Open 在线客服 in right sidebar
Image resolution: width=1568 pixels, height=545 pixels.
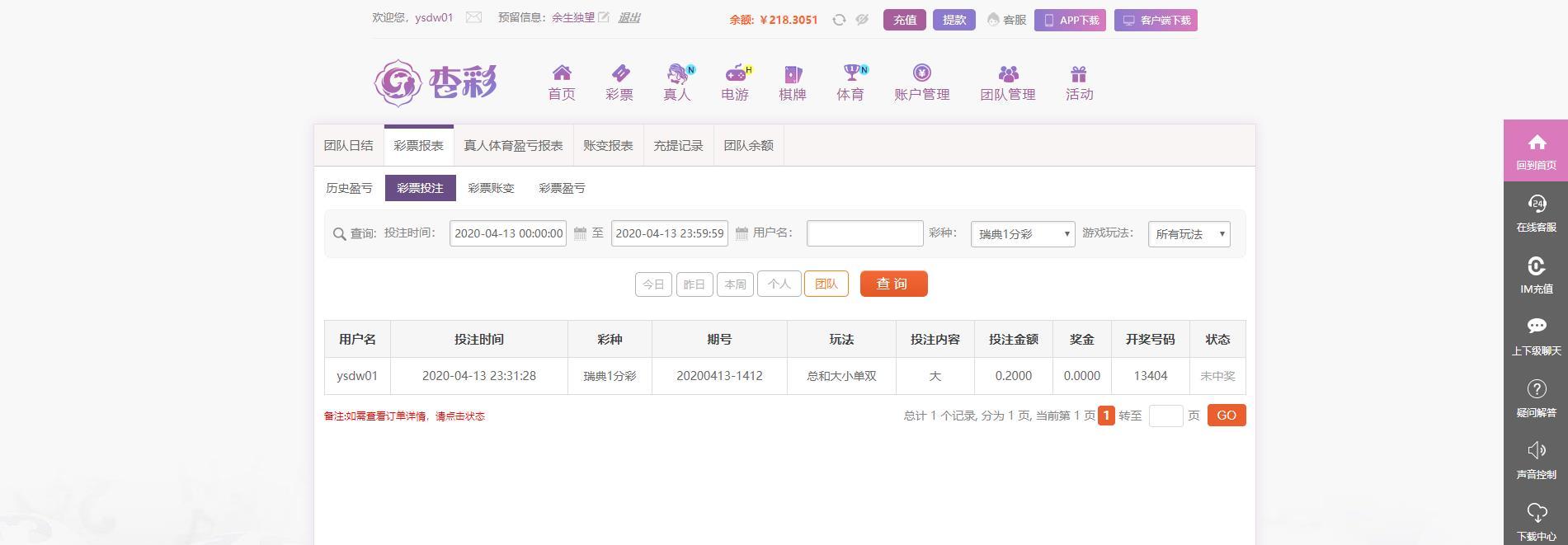point(1536,213)
